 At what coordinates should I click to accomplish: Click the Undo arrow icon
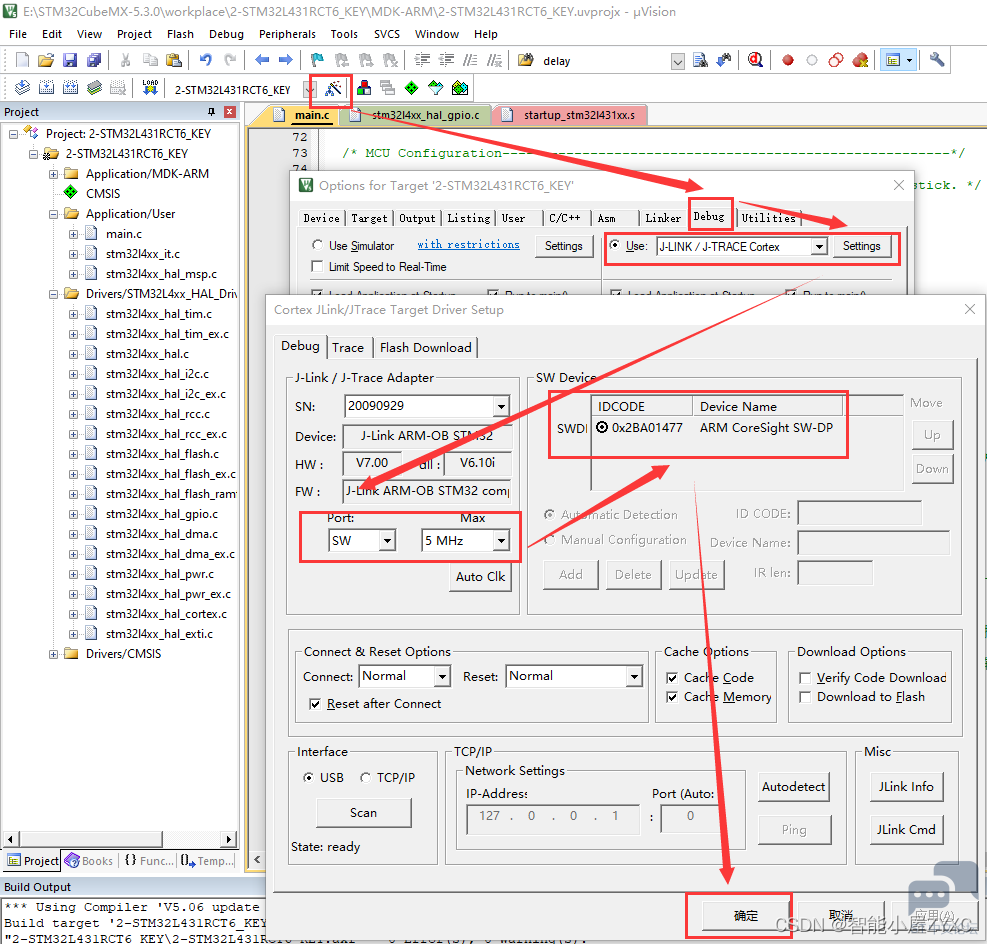(x=205, y=60)
